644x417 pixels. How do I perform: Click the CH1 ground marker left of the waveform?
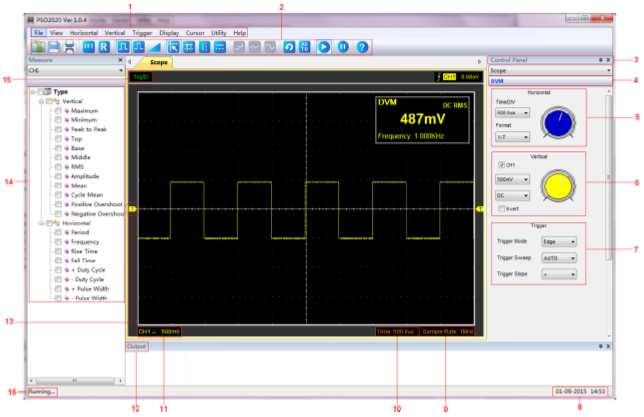(132, 209)
